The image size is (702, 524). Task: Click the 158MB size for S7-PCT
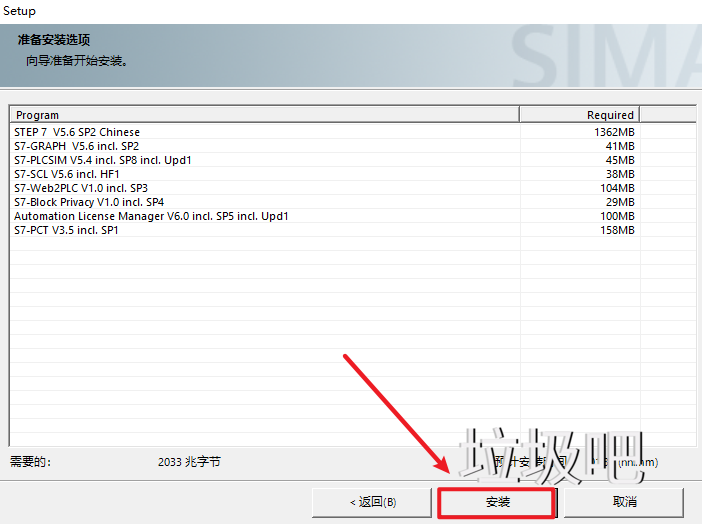click(x=617, y=230)
